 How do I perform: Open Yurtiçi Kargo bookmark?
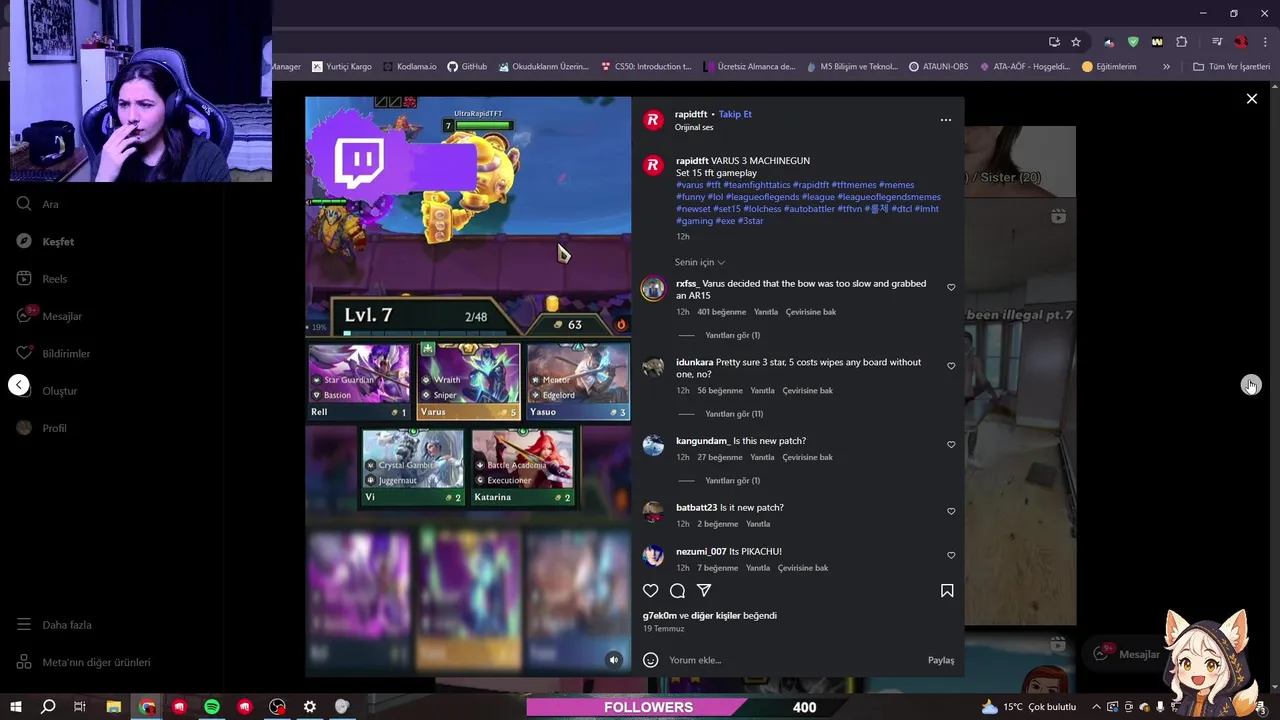click(342, 67)
